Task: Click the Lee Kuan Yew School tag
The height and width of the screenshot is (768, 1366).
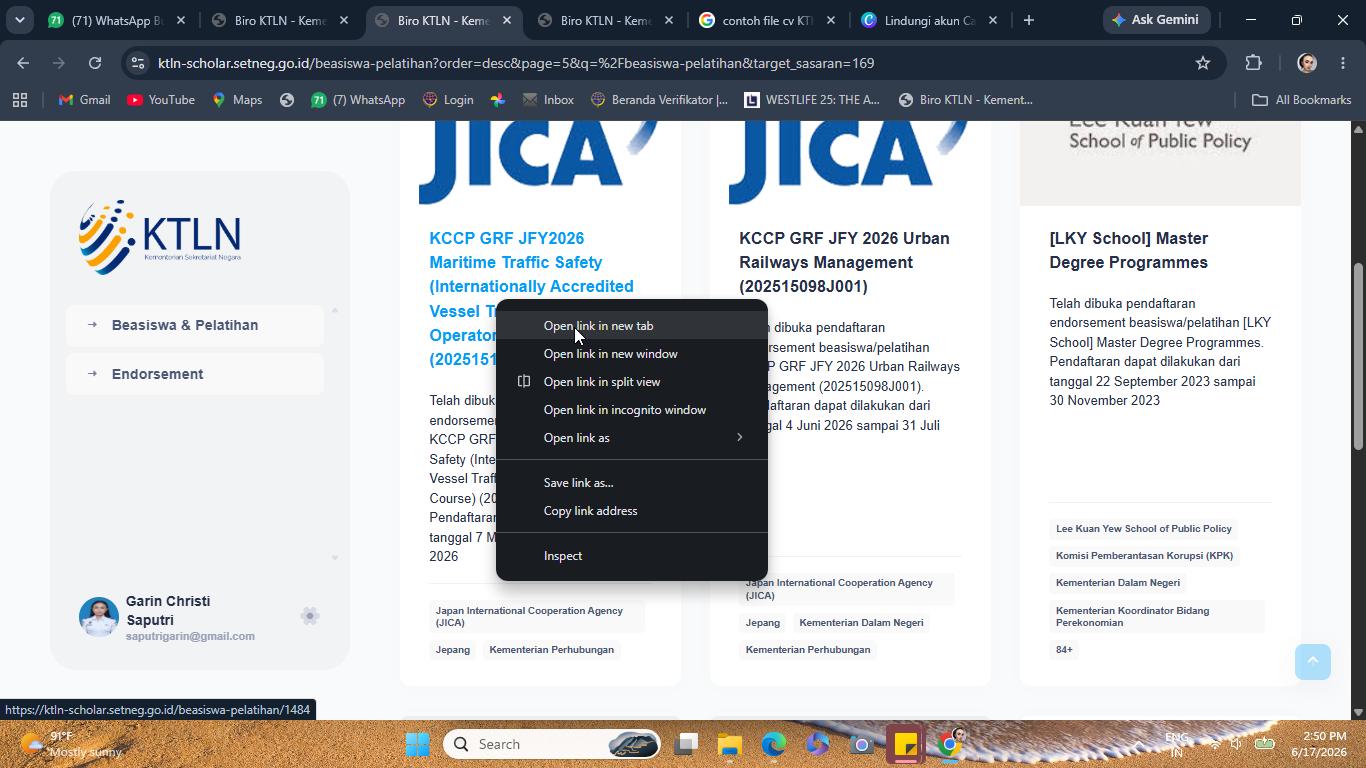Action: click(1144, 529)
